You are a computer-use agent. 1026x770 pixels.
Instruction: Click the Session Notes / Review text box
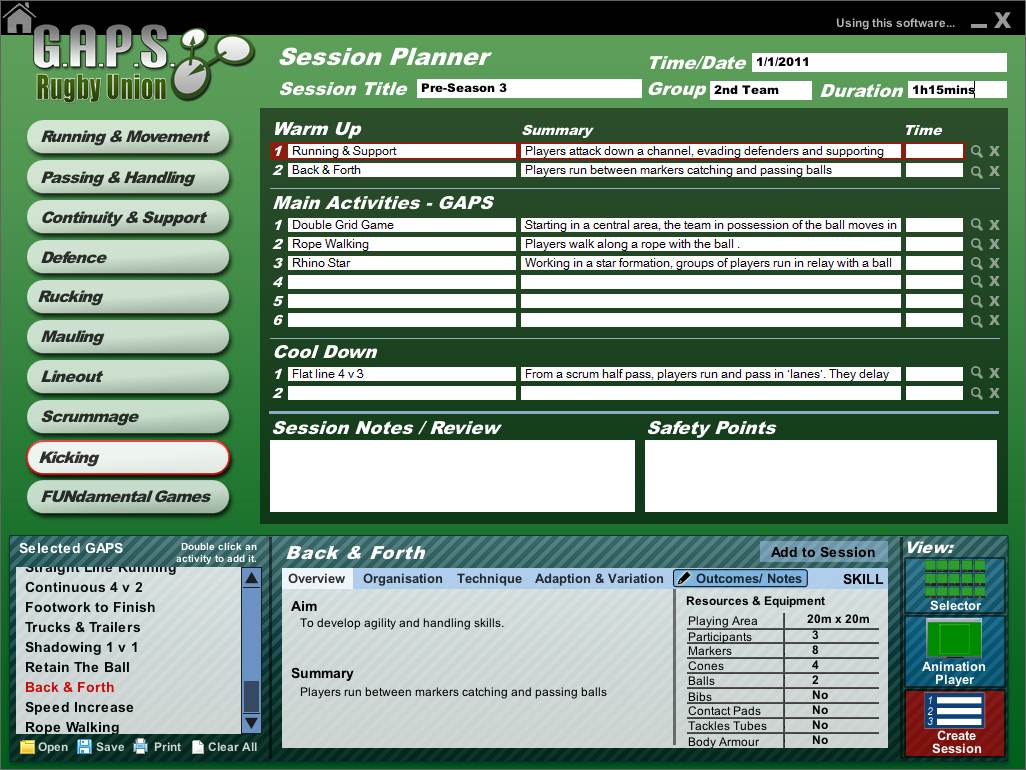click(452, 476)
